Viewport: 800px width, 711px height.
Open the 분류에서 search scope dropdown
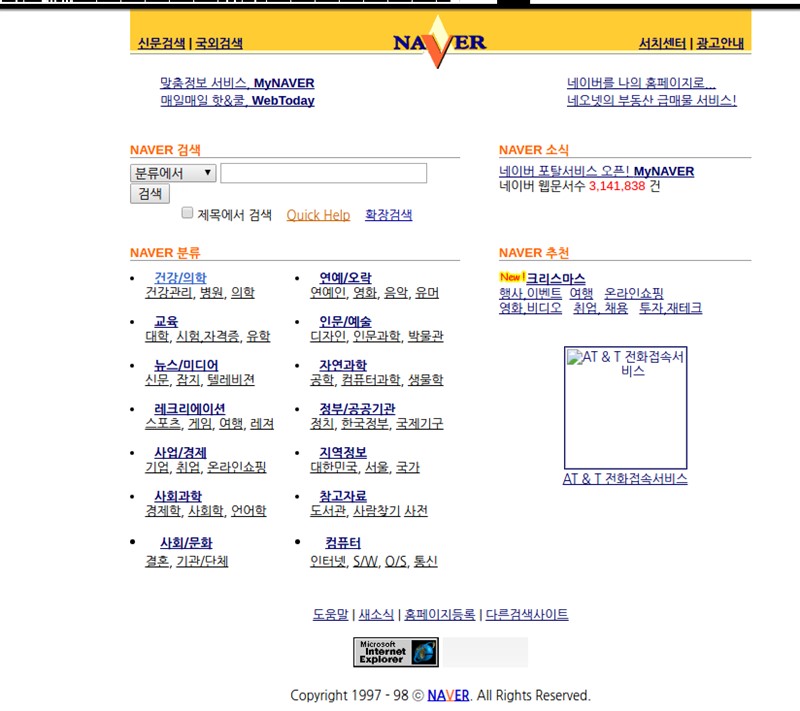click(173, 173)
